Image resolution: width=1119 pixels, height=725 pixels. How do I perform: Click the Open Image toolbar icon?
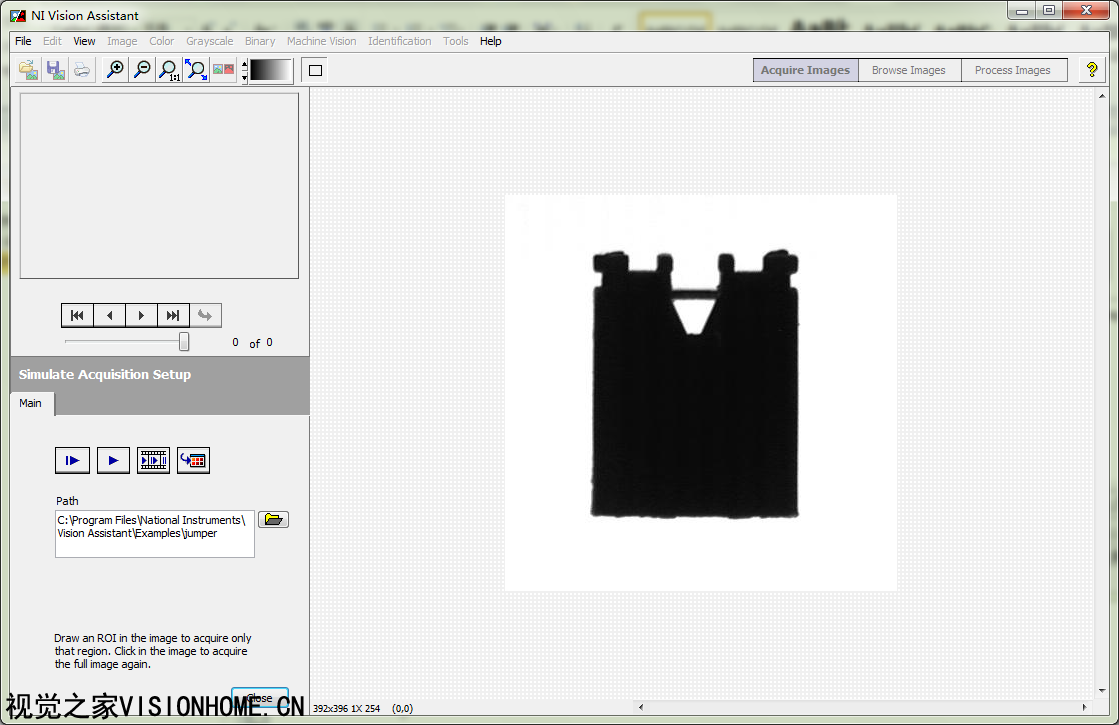click(28, 70)
